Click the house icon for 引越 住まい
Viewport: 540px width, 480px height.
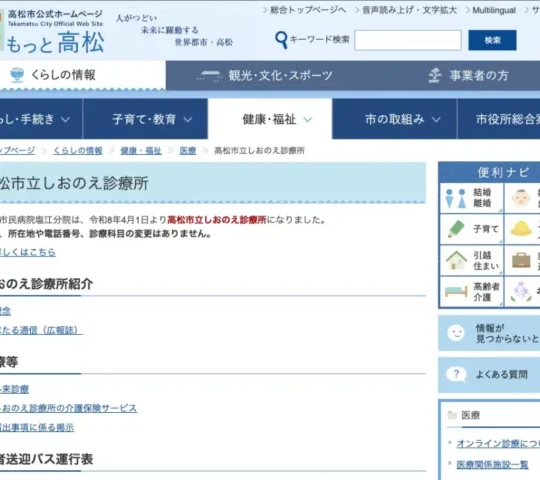pyautogui.click(x=456, y=260)
